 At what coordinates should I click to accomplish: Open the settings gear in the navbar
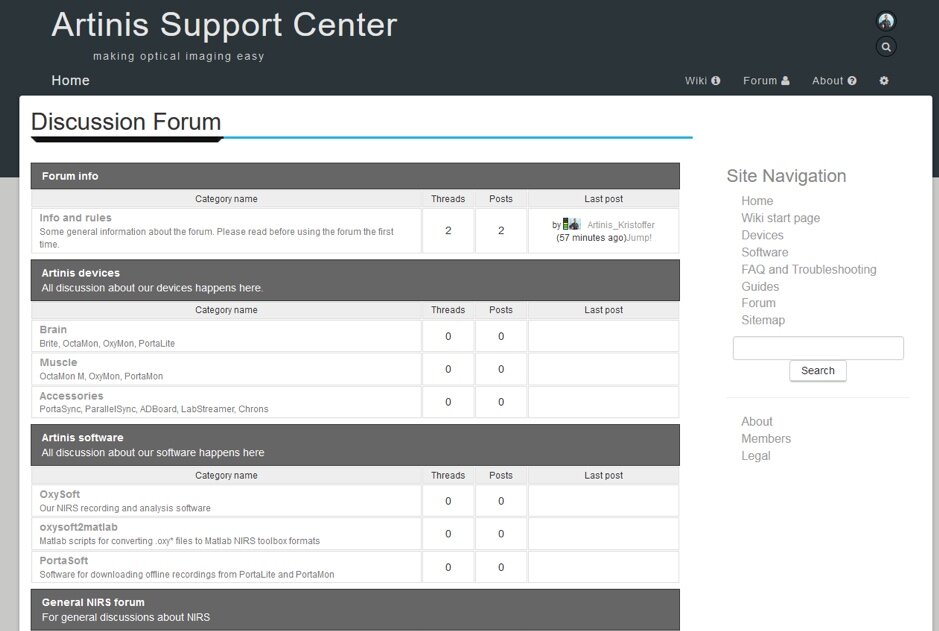[884, 81]
